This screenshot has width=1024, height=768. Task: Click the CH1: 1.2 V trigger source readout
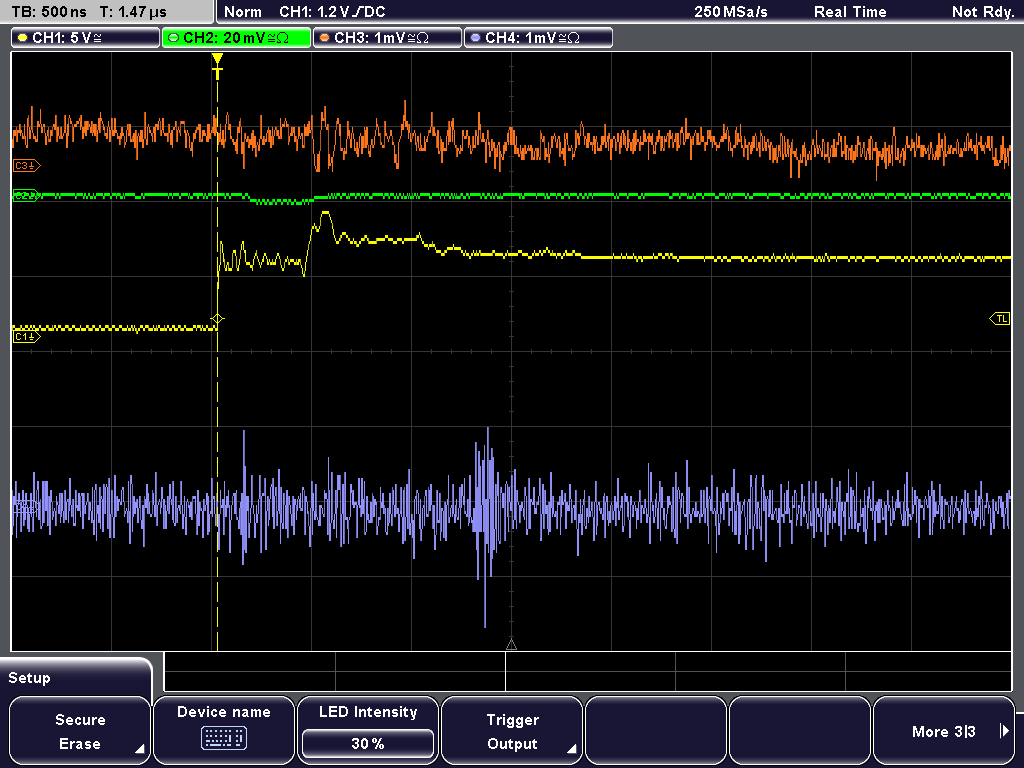click(x=332, y=12)
